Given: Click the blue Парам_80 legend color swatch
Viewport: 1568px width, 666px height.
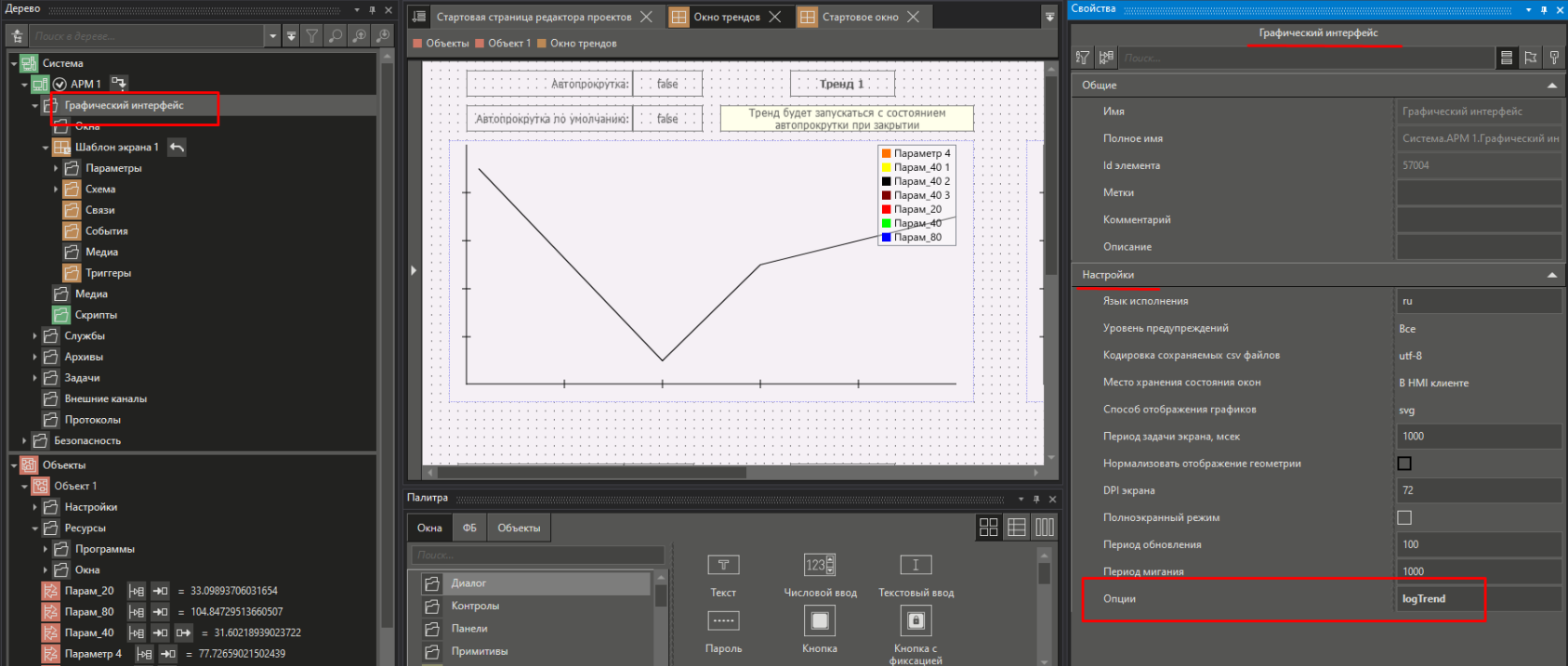Looking at the screenshot, I should point(886,238).
